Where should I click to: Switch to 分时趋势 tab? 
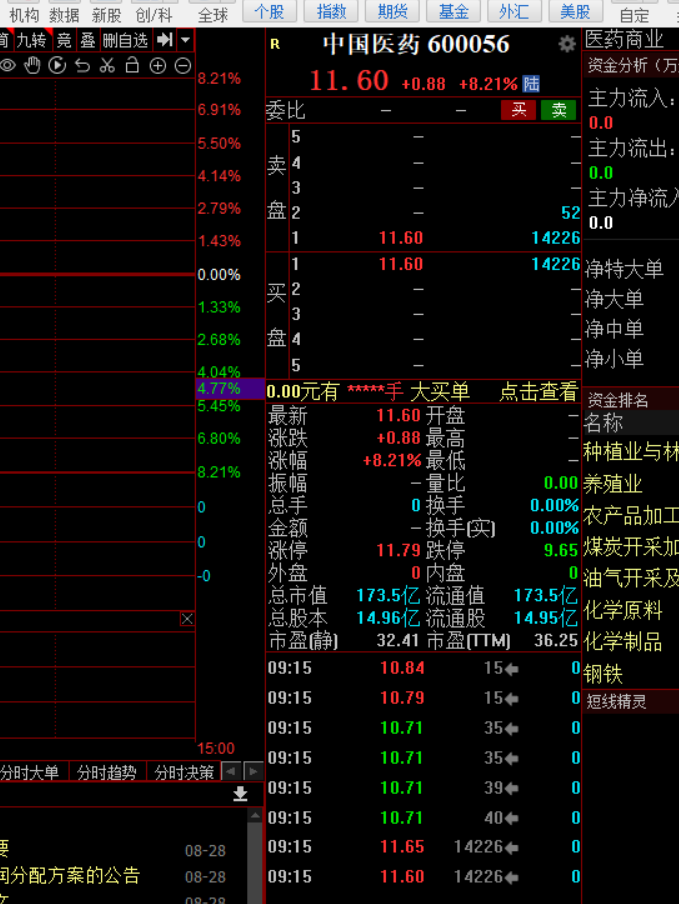click(x=107, y=772)
